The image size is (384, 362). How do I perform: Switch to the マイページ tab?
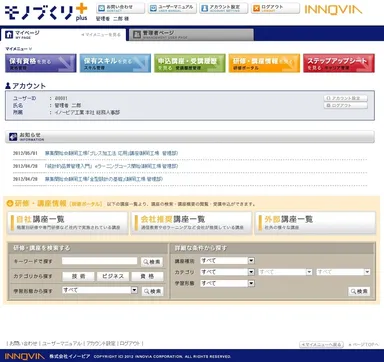(x=63, y=35)
